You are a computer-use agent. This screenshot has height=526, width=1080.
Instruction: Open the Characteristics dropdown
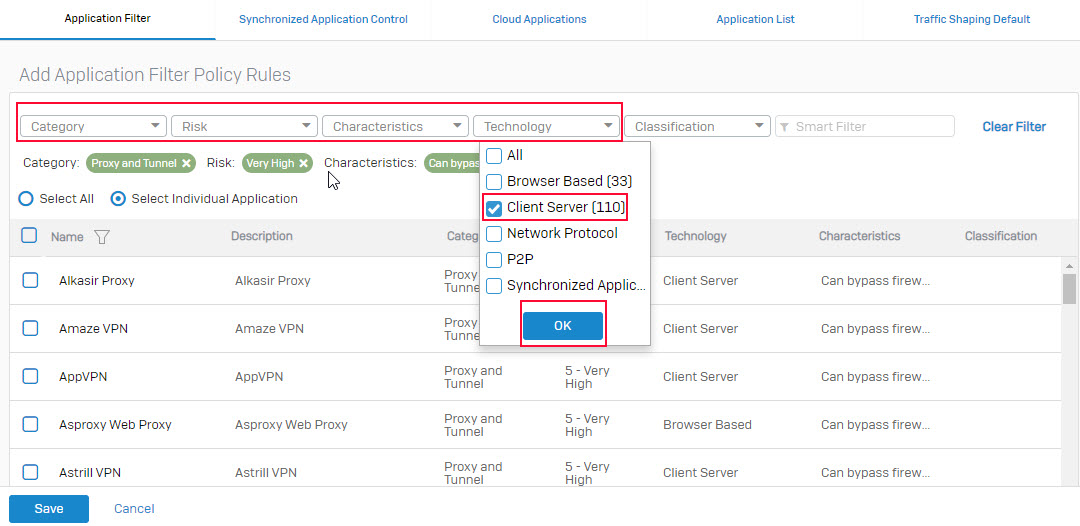tap(395, 126)
